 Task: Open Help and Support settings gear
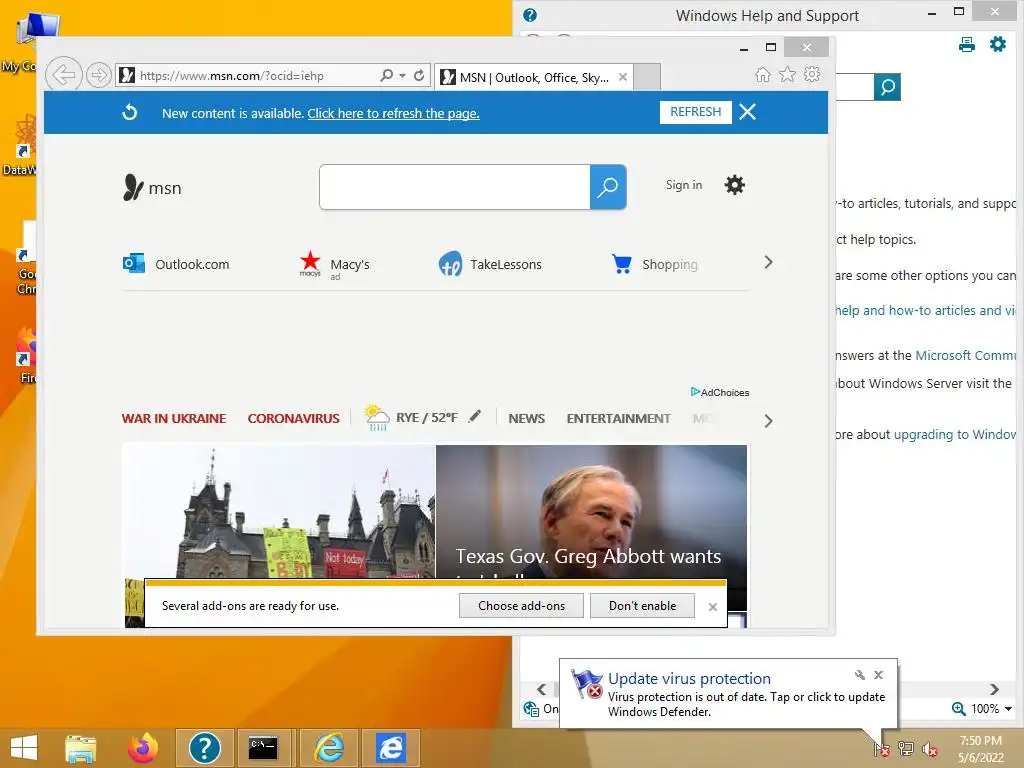click(998, 44)
